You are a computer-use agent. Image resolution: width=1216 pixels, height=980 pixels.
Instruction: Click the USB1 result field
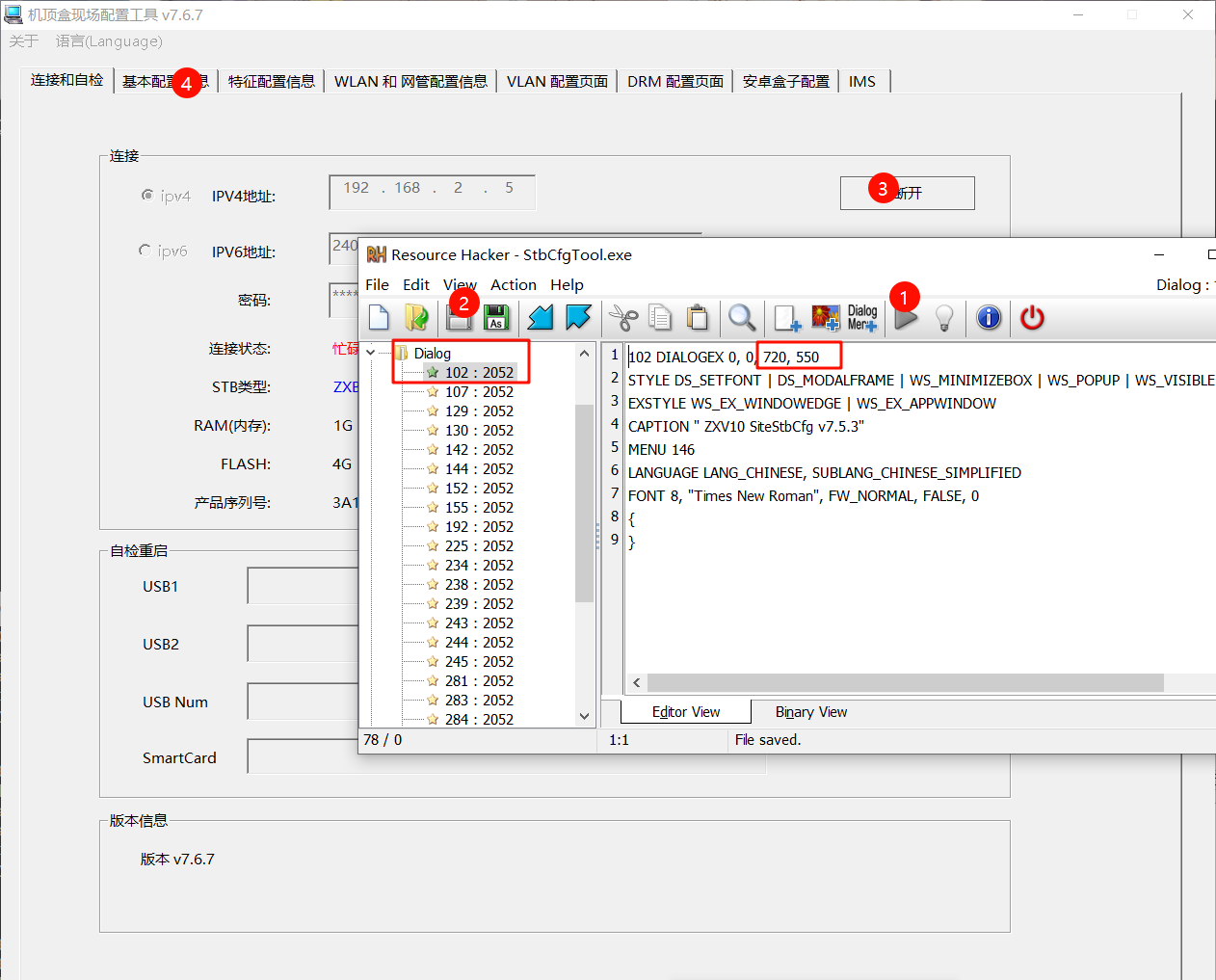point(303,586)
